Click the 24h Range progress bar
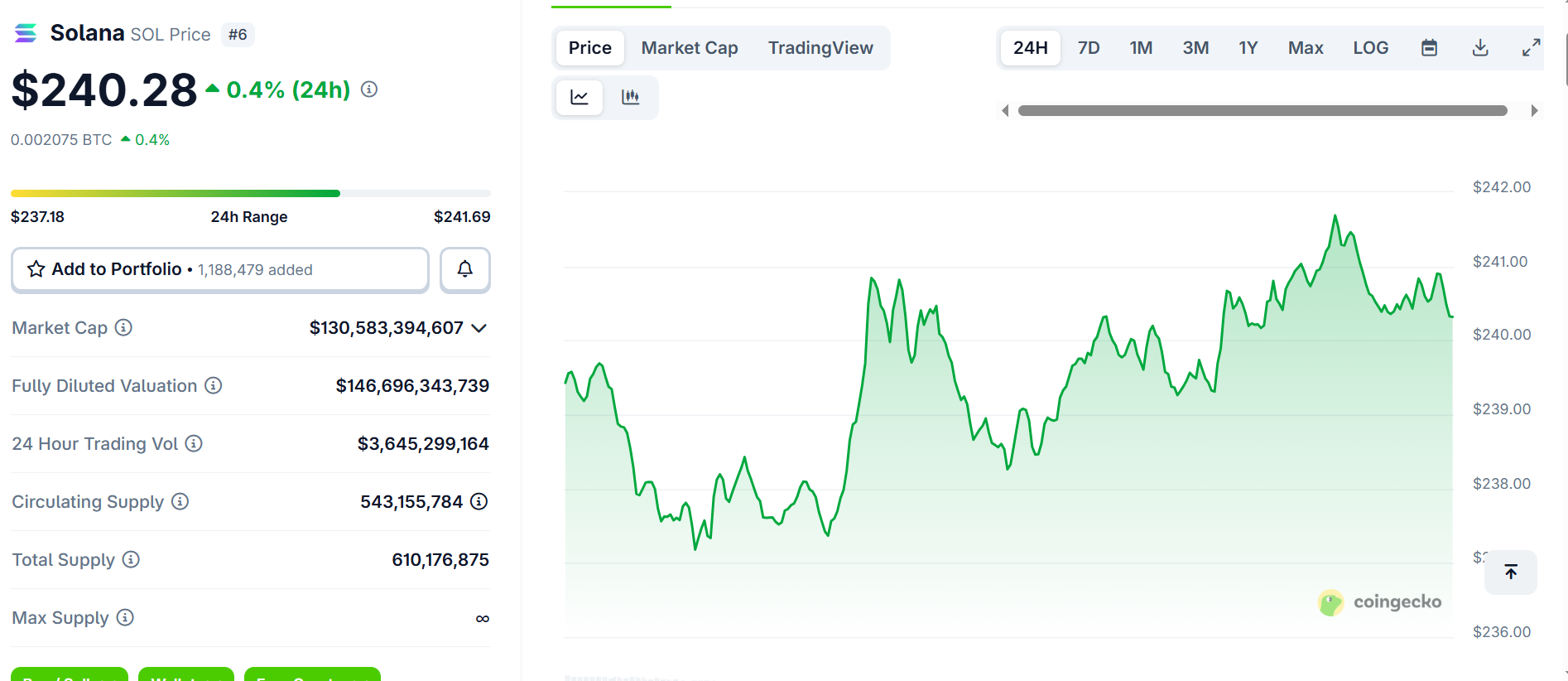 (250, 193)
